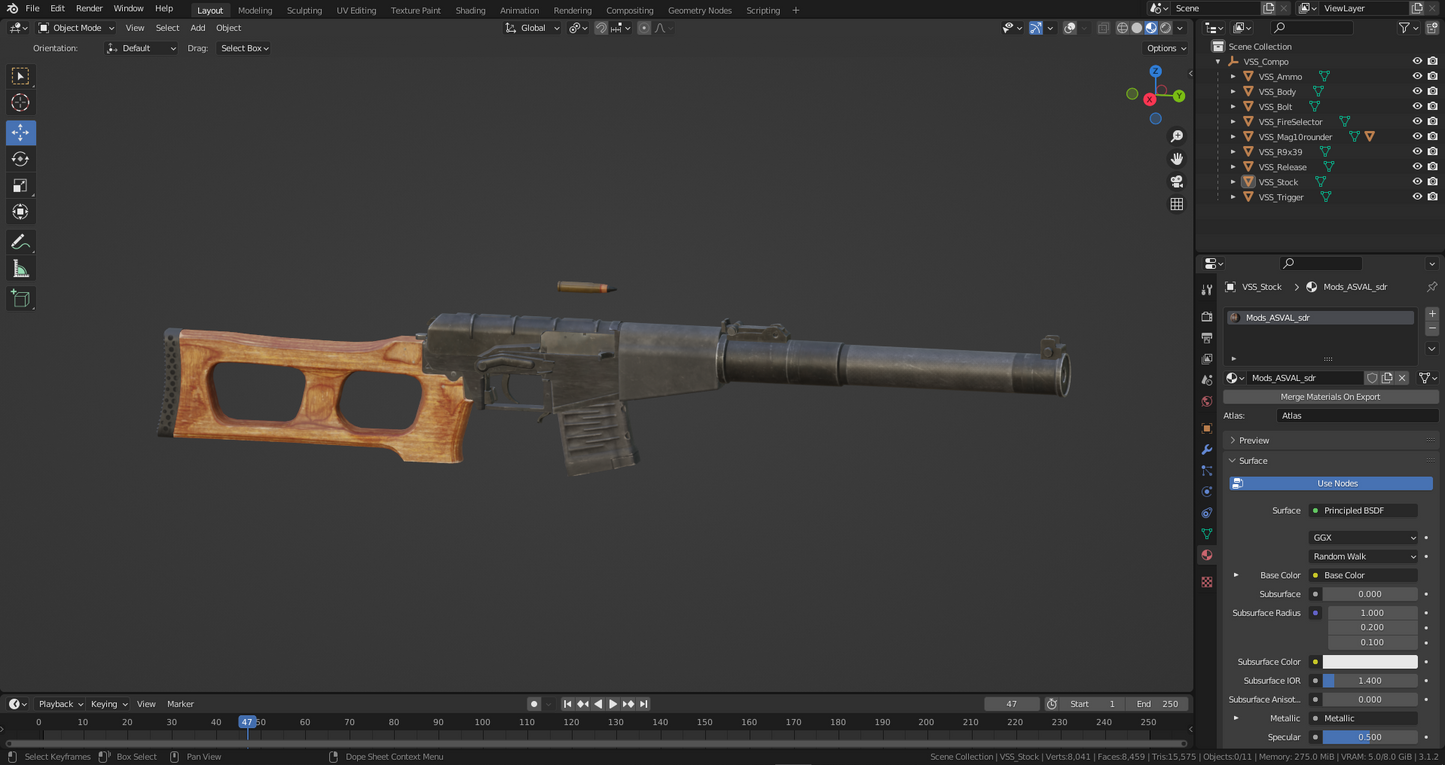1445x765 pixels.
Task: Expand the Preview panel
Action: click(1253, 440)
